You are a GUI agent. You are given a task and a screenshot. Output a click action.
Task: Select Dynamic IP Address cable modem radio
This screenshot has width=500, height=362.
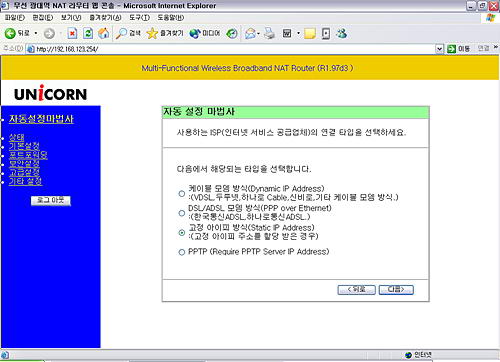[x=182, y=193]
